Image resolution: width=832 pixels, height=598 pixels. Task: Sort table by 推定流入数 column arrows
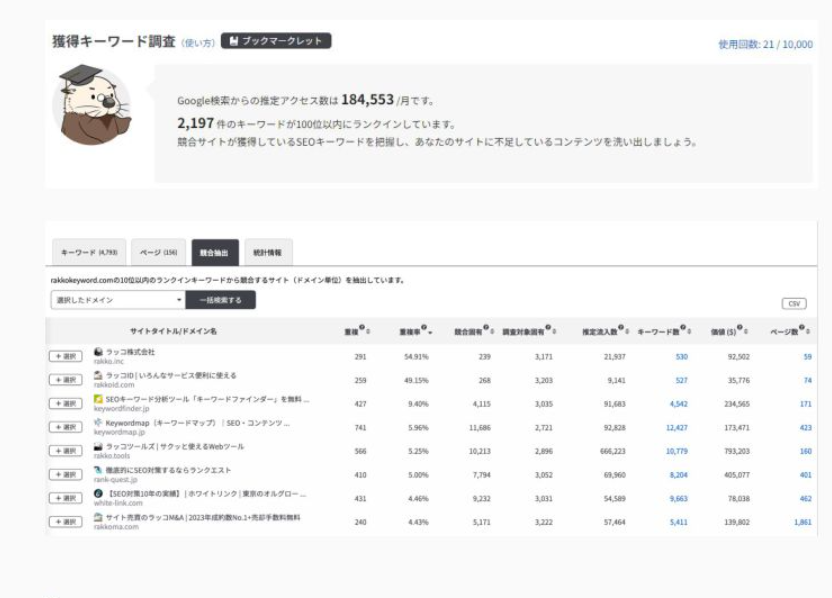[627, 332]
